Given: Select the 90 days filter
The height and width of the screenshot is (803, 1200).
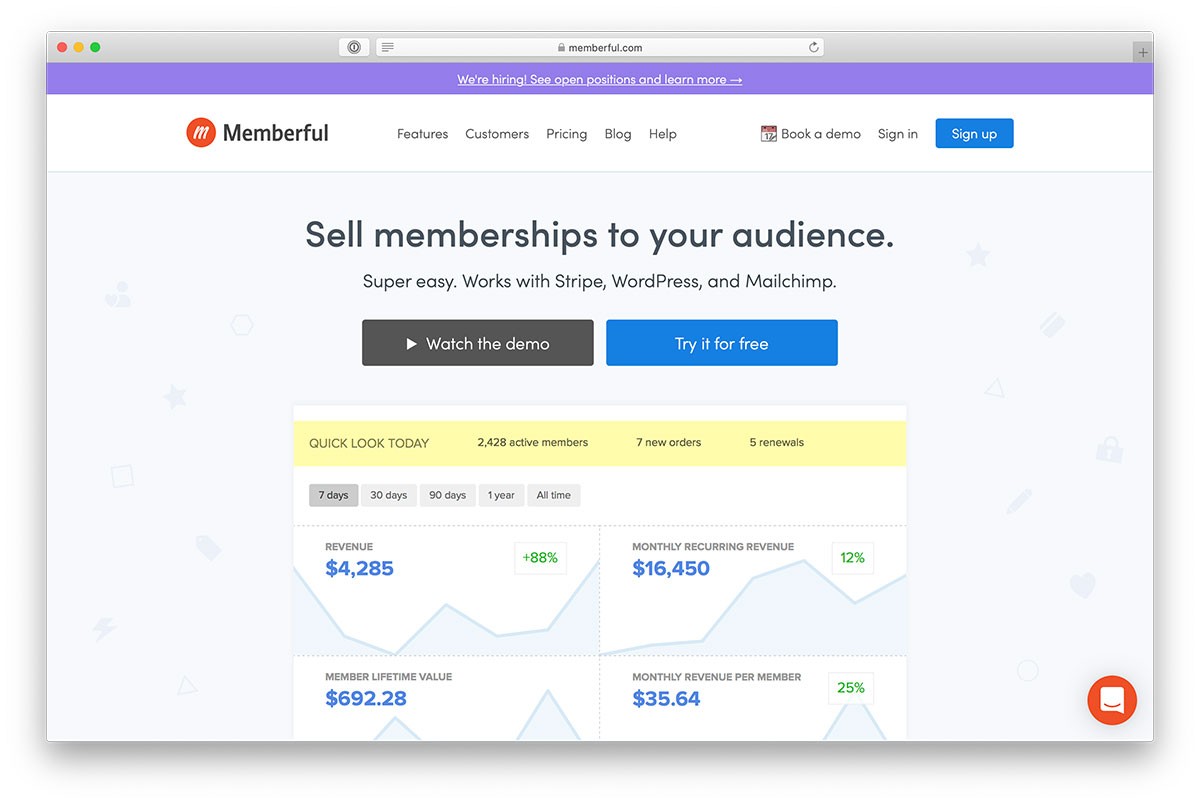Looking at the screenshot, I should point(448,495).
